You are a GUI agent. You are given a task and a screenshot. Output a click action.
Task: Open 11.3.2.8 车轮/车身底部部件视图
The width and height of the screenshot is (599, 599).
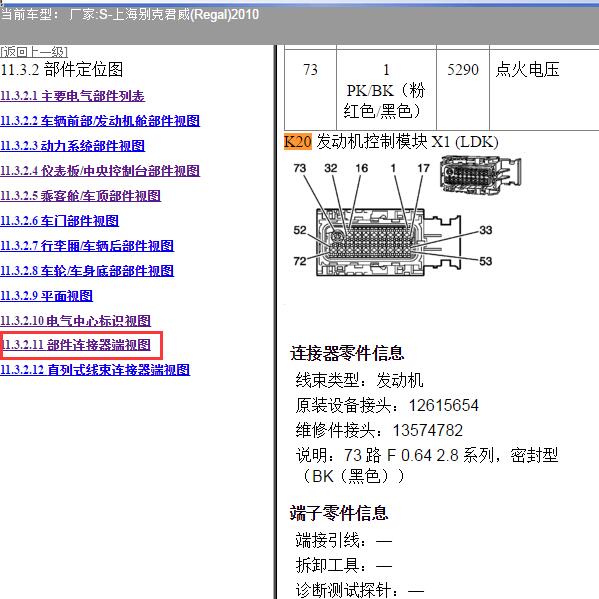point(87,270)
